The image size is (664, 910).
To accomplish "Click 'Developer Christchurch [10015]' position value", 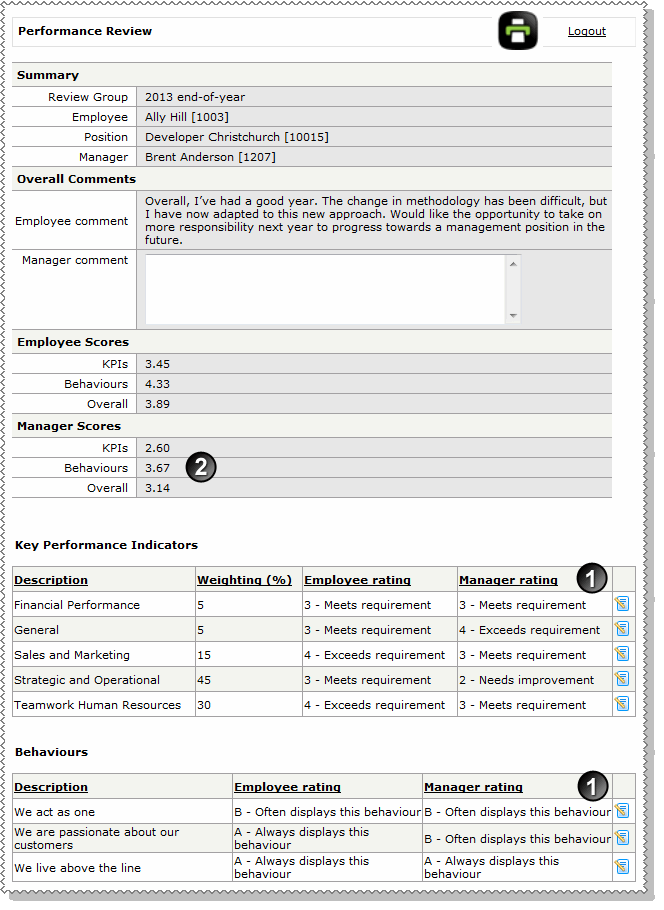I will point(237,137).
